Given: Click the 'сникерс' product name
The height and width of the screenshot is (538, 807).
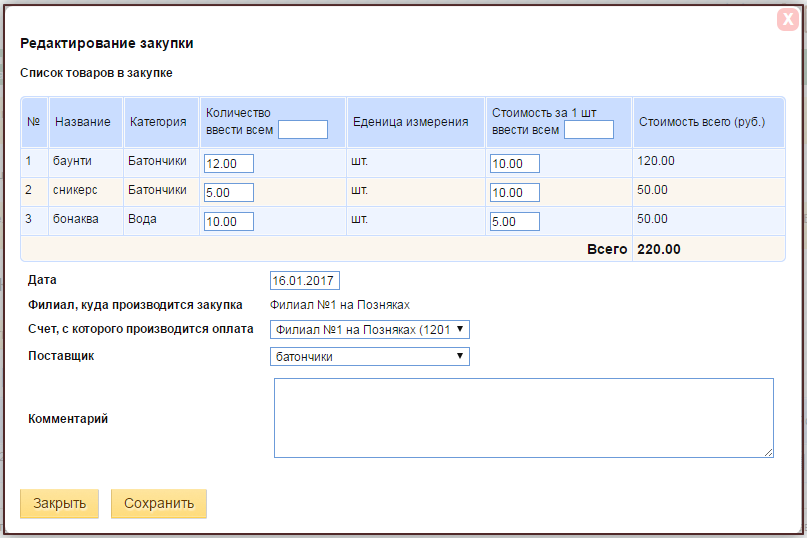Looking at the screenshot, I should (x=75, y=190).
